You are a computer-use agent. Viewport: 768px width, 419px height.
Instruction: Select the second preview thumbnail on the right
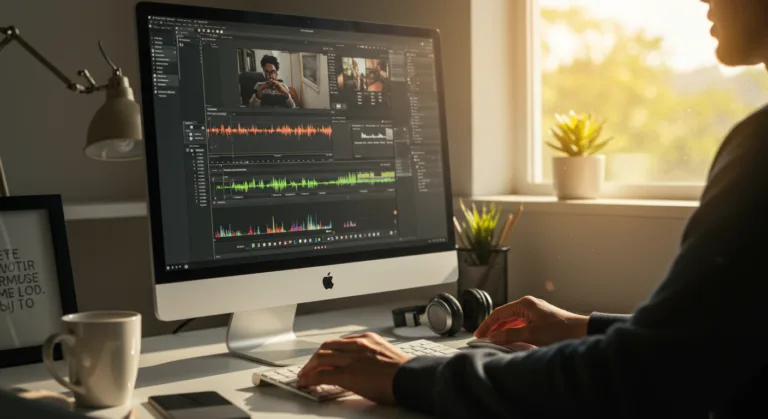point(363,76)
